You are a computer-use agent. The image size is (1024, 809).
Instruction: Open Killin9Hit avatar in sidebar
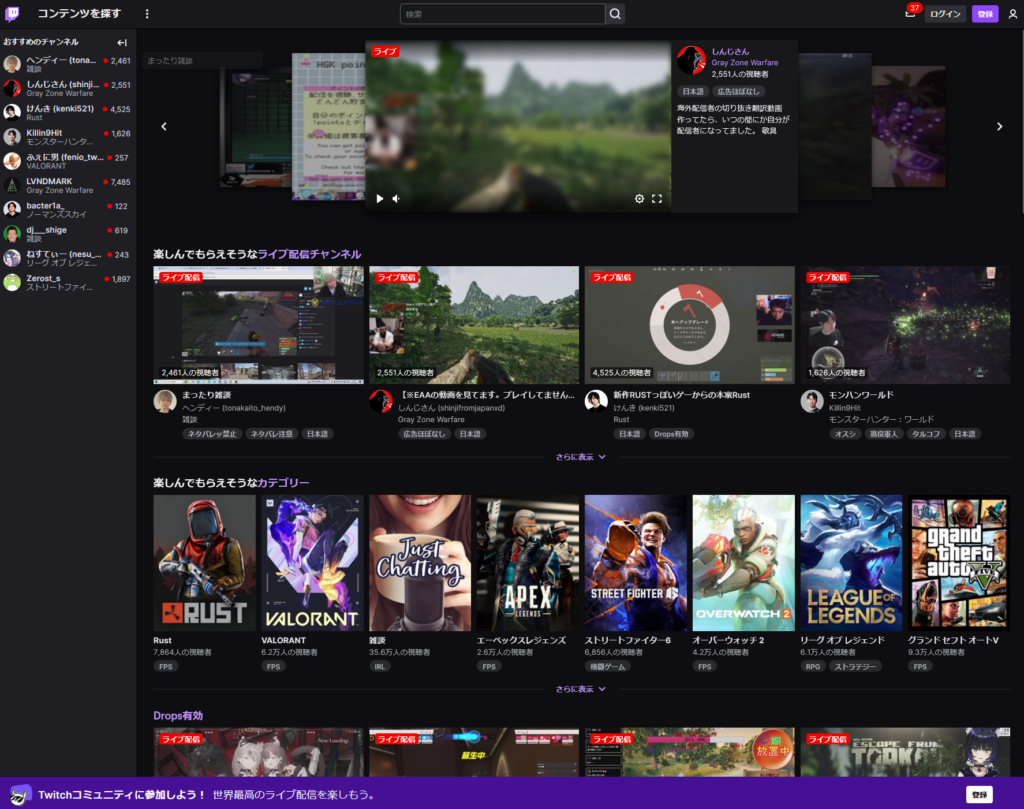12,136
